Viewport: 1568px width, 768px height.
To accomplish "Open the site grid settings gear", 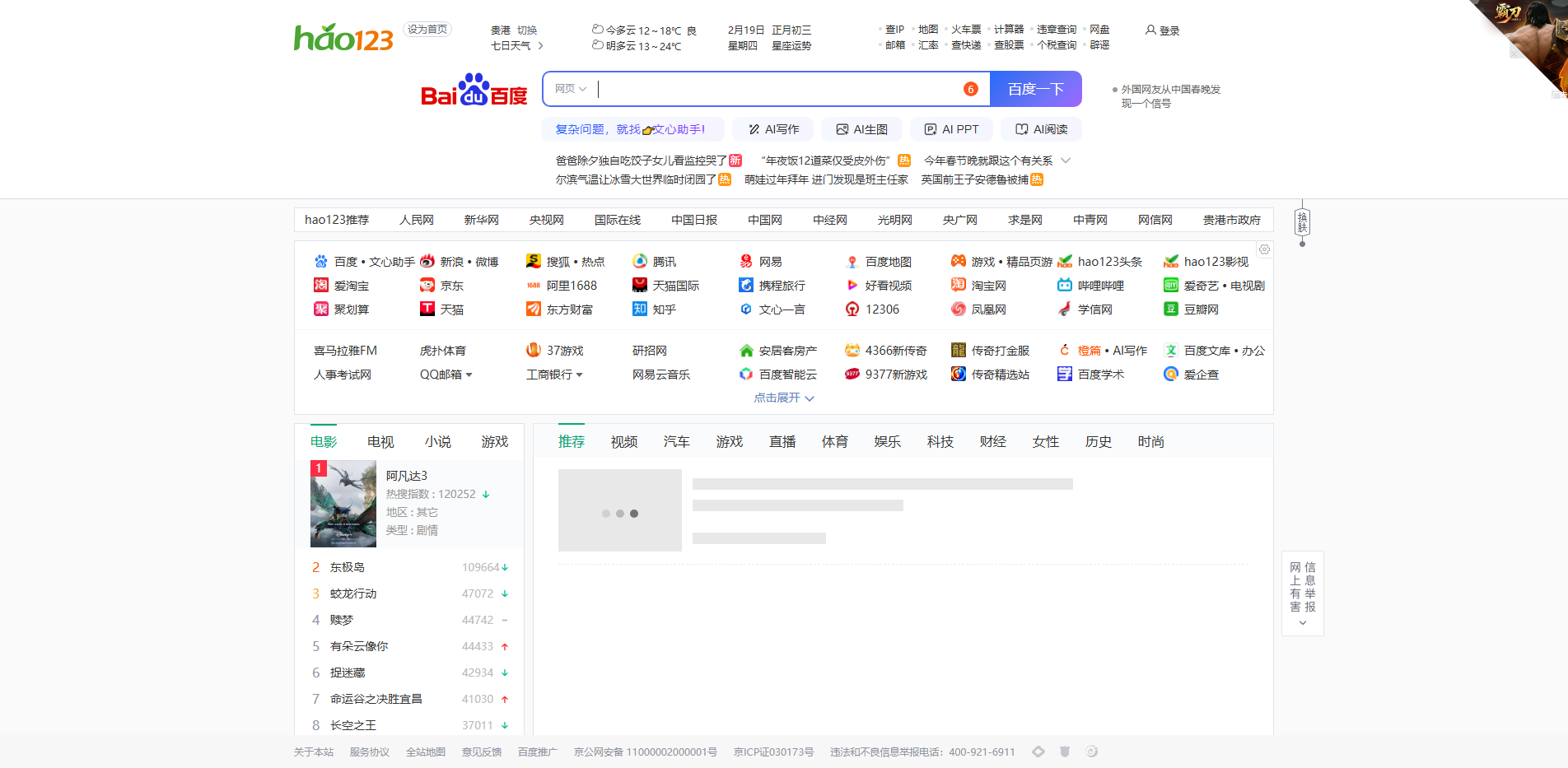I will [x=1264, y=249].
